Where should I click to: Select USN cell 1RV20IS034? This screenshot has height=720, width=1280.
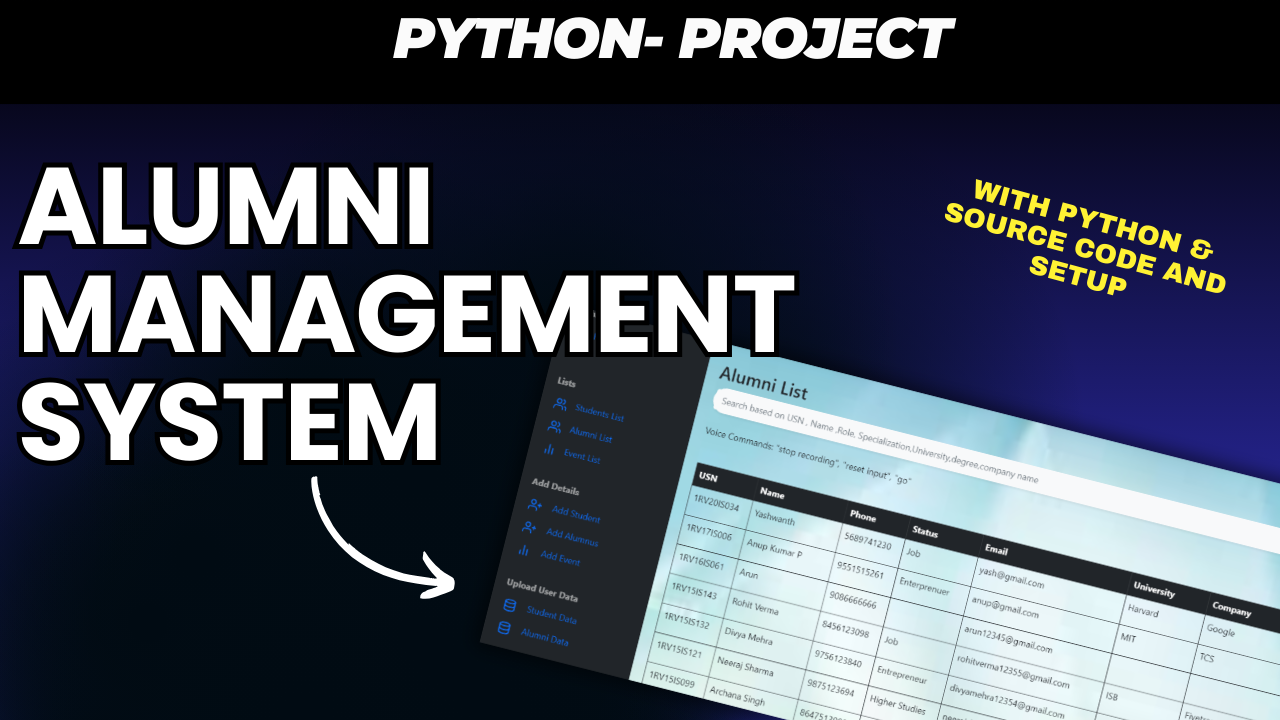716,504
